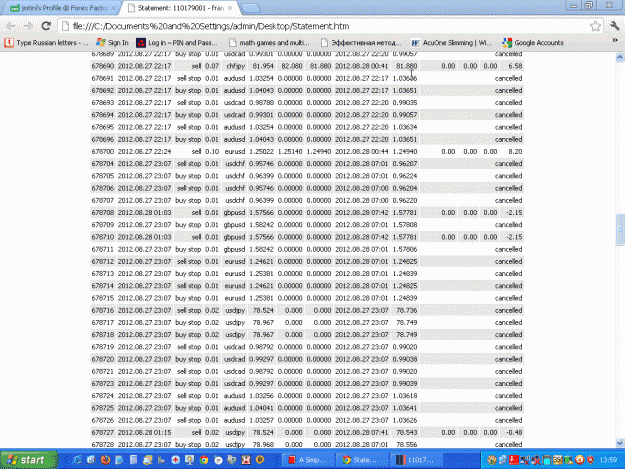Screen dimensions: 625x469
Task: Click order number 678715
Action: 103,298
